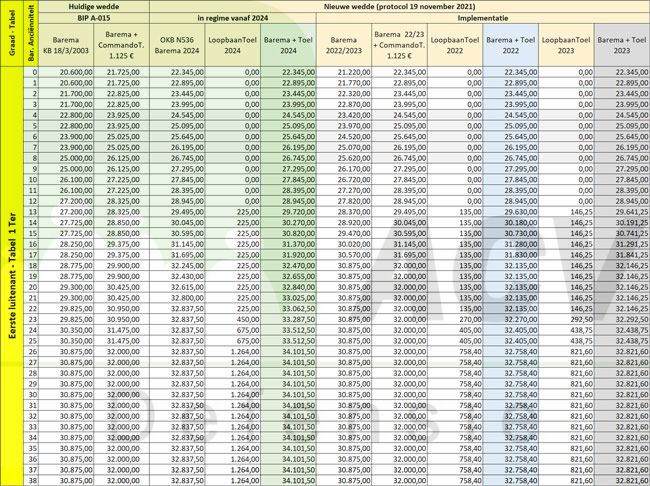The height and width of the screenshot is (486, 650).
Task: Select Barema 2022/2023 value 28.920,00
Action: (354, 223)
